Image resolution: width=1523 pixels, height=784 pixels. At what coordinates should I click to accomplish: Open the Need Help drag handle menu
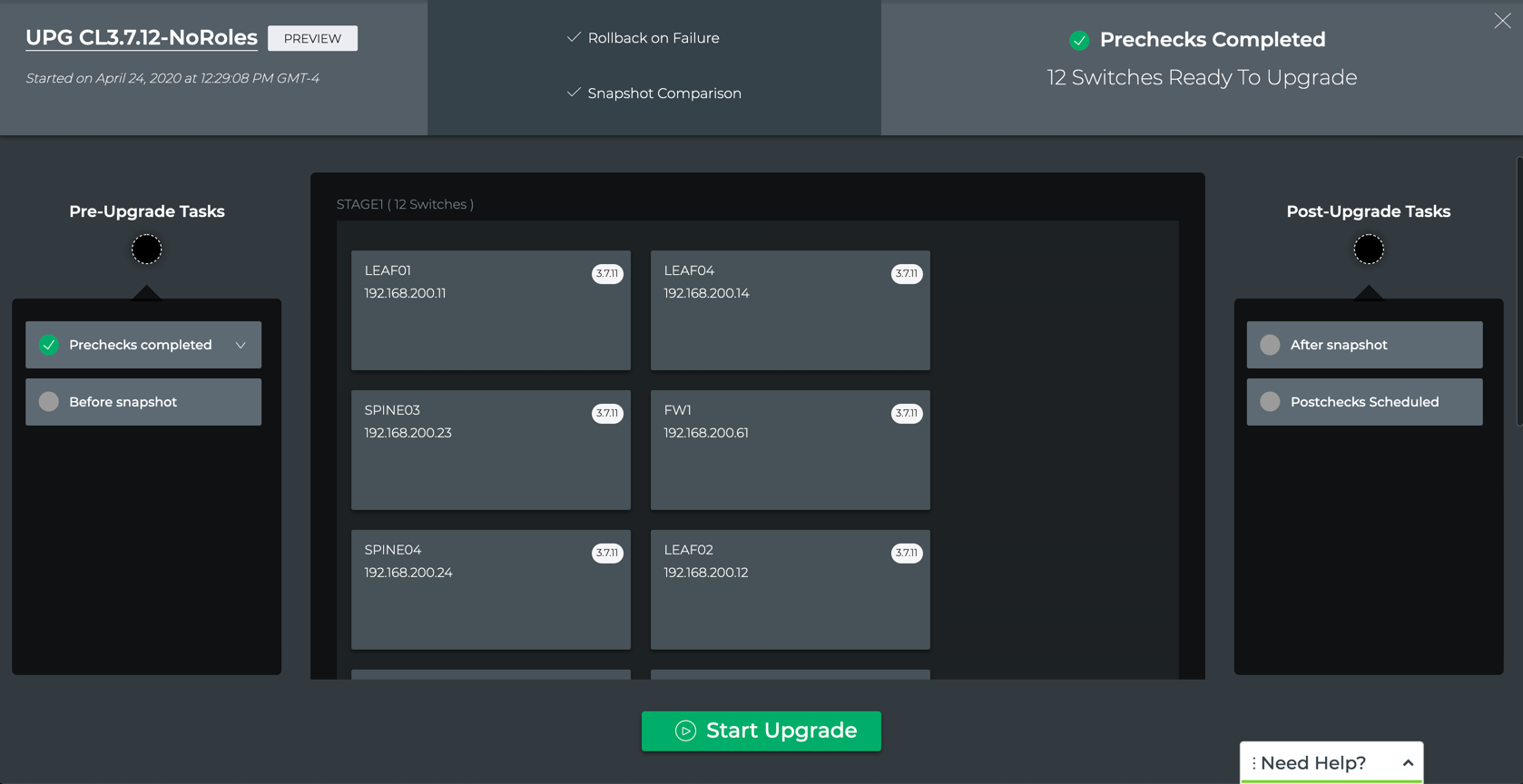pos(1253,763)
